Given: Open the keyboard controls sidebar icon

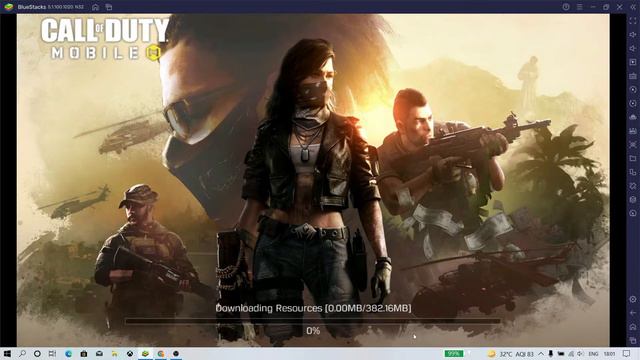Looking at the screenshot, I should tap(633, 76).
